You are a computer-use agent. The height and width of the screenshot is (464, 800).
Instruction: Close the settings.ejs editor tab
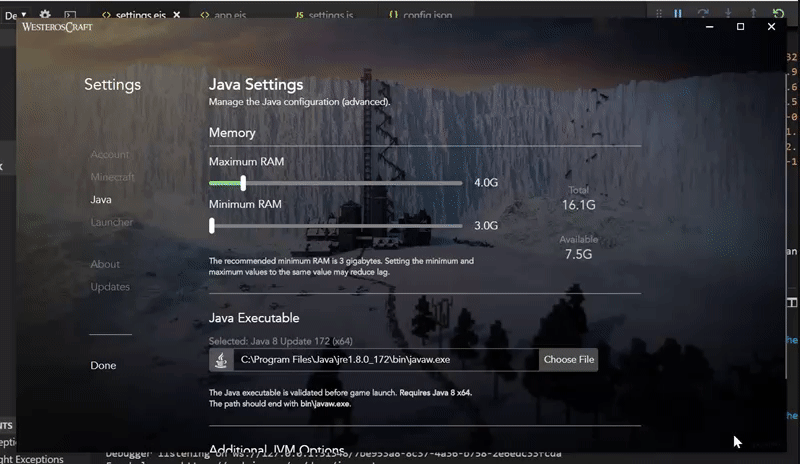coord(177,15)
